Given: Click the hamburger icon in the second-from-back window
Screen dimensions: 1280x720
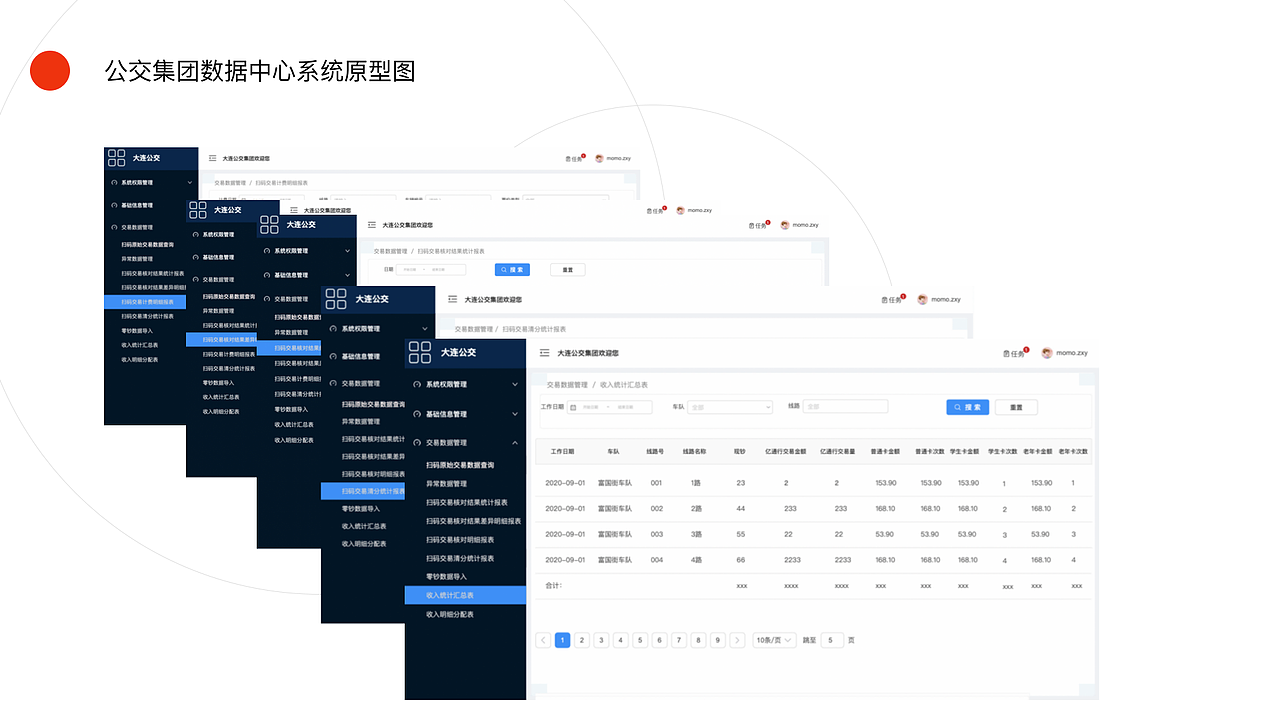Looking at the screenshot, I should 294,210.
